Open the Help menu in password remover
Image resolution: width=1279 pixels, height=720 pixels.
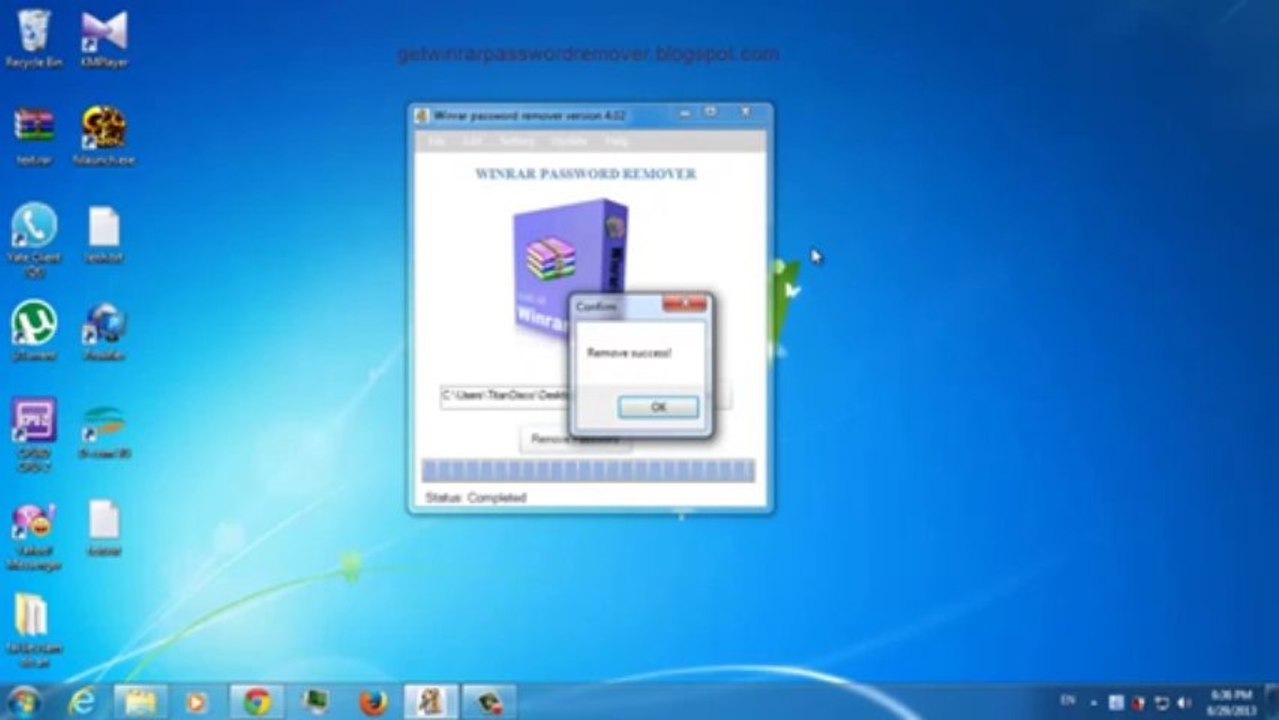[x=617, y=142]
